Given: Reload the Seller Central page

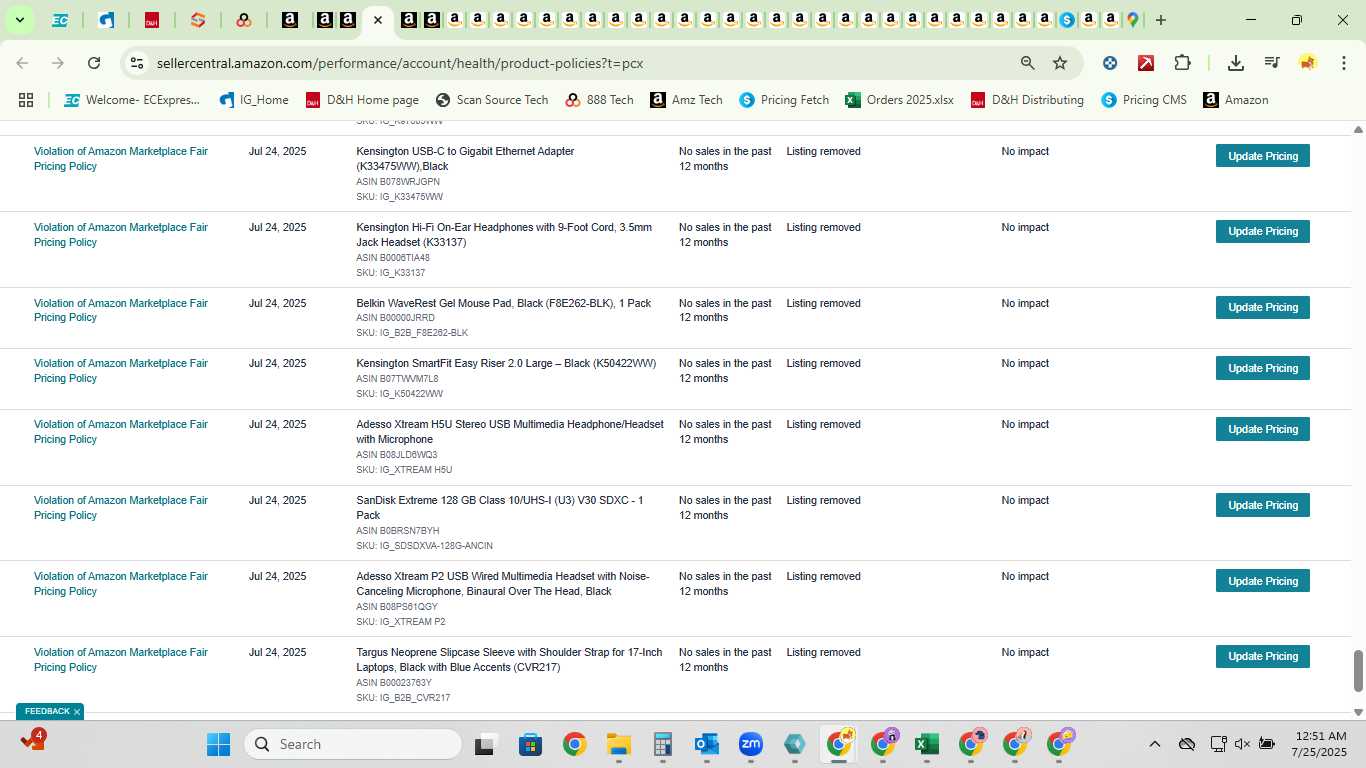Looking at the screenshot, I should (94, 63).
